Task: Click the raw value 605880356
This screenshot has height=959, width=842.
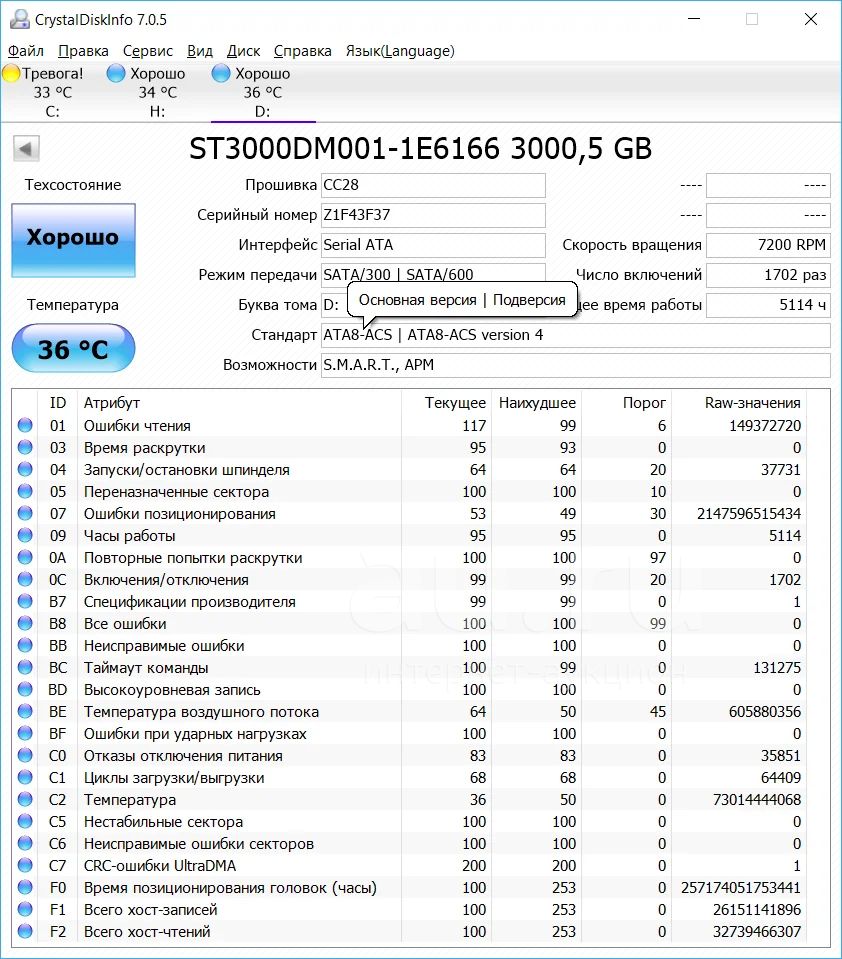Action: pyautogui.click(x=765, y=712)
